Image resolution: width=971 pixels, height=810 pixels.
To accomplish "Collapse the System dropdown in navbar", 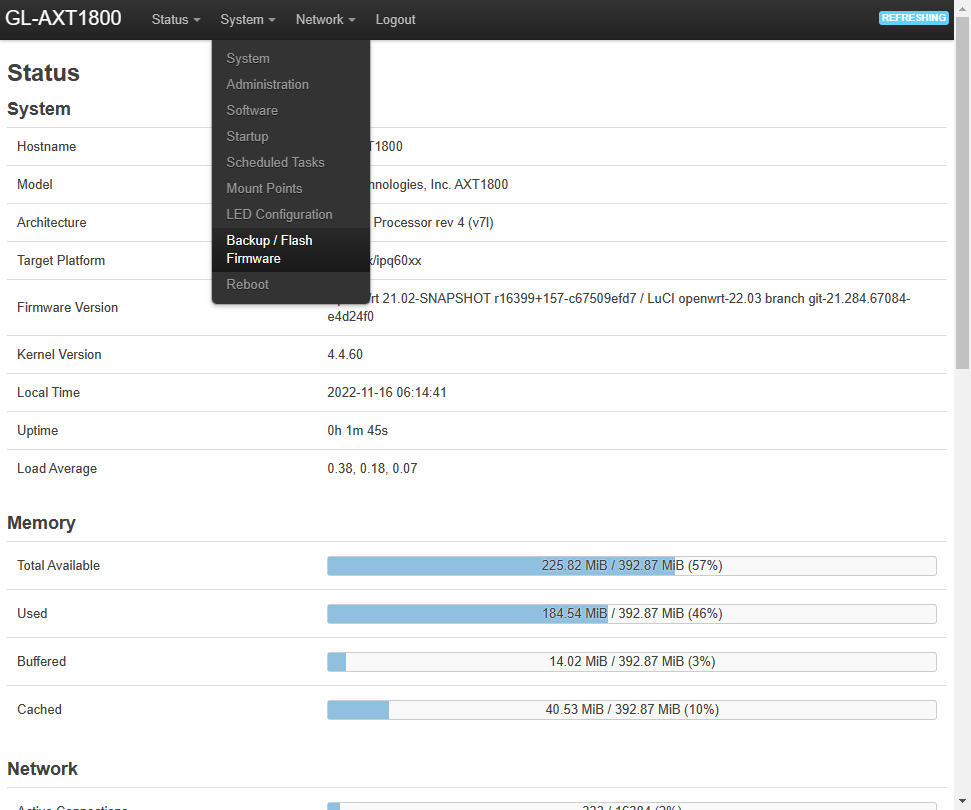I will point(248,19).
